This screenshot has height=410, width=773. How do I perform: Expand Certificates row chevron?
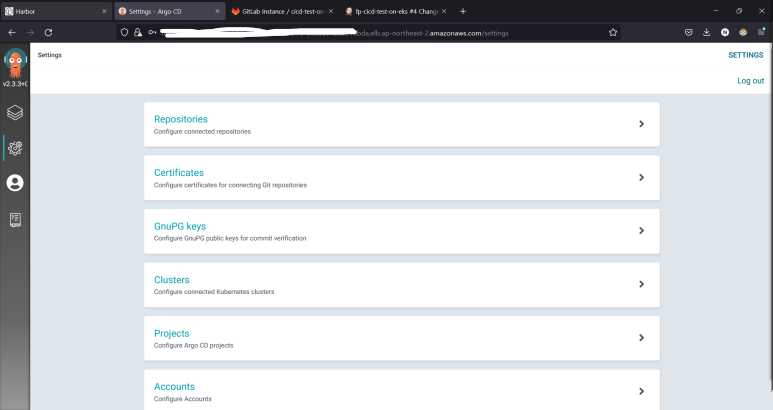pos(641,177)
